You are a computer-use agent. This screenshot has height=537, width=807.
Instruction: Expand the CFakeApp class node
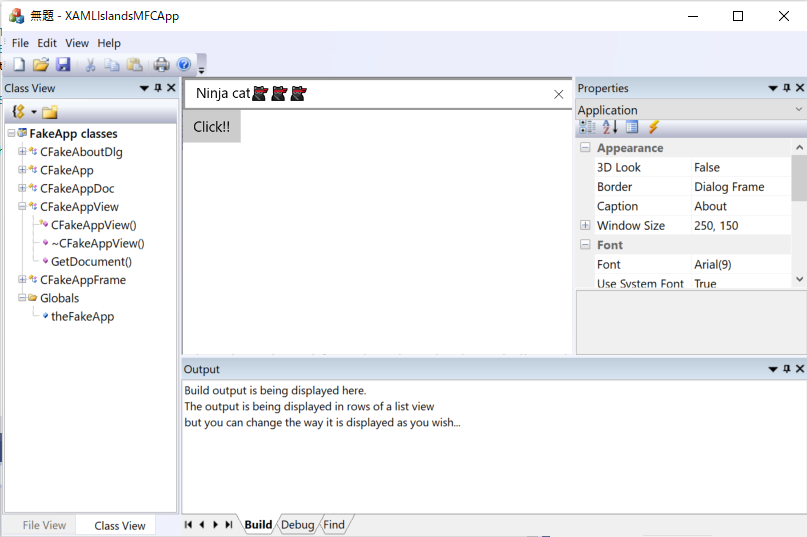(22, 169)
